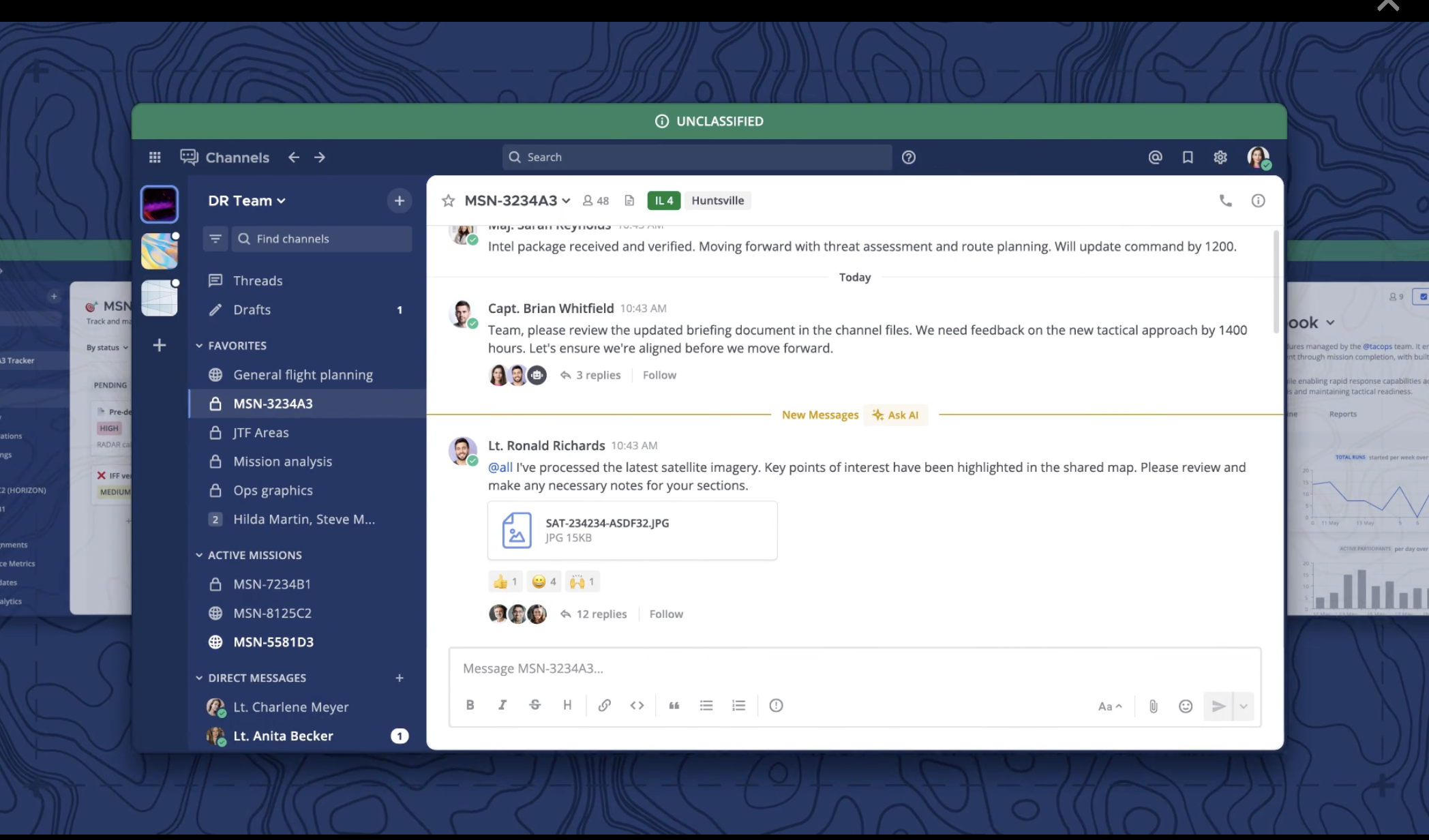View the 48 channel members
This screenshot has height=840, width=1429.
(596, 200)
